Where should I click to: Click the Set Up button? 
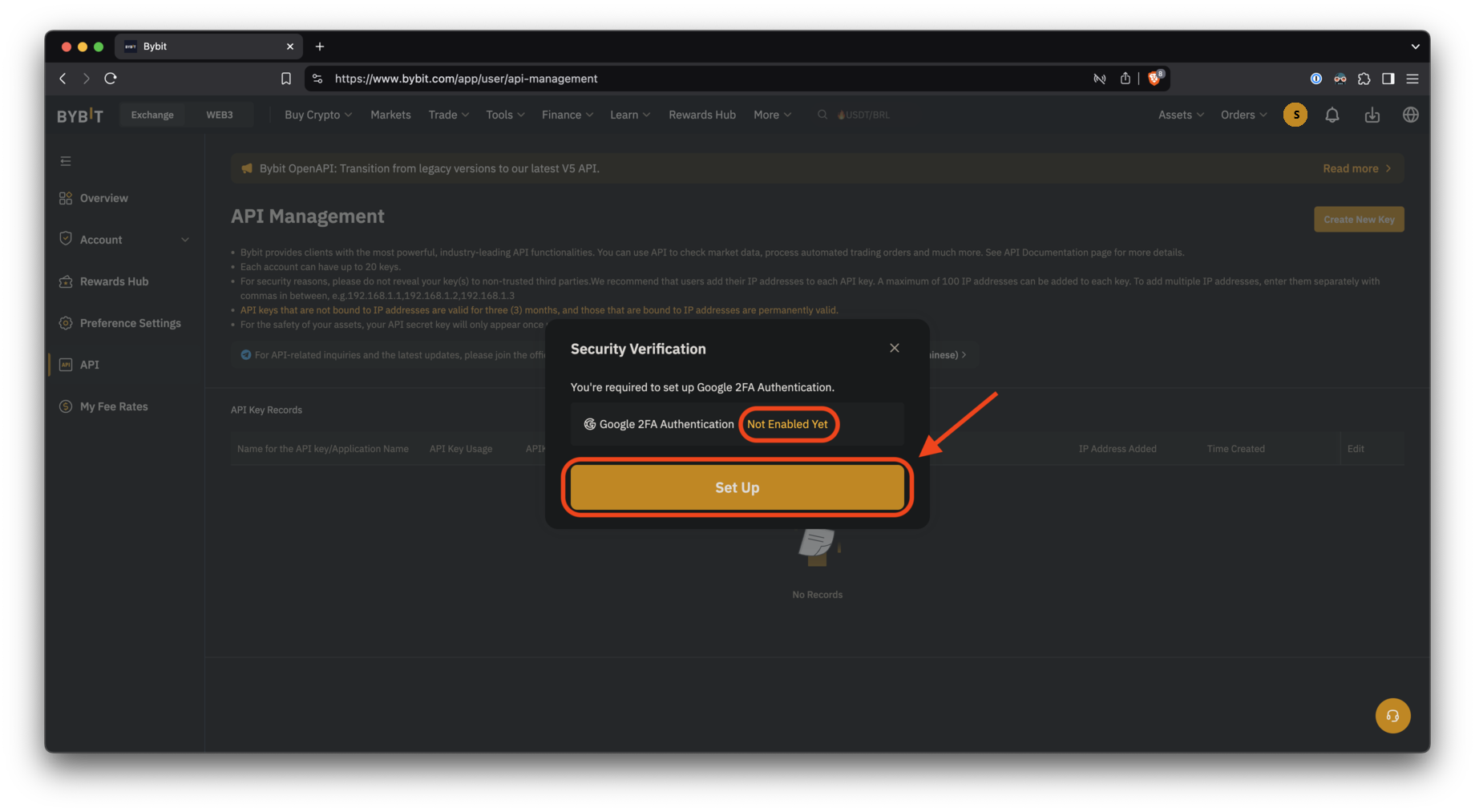pos(737,487)
